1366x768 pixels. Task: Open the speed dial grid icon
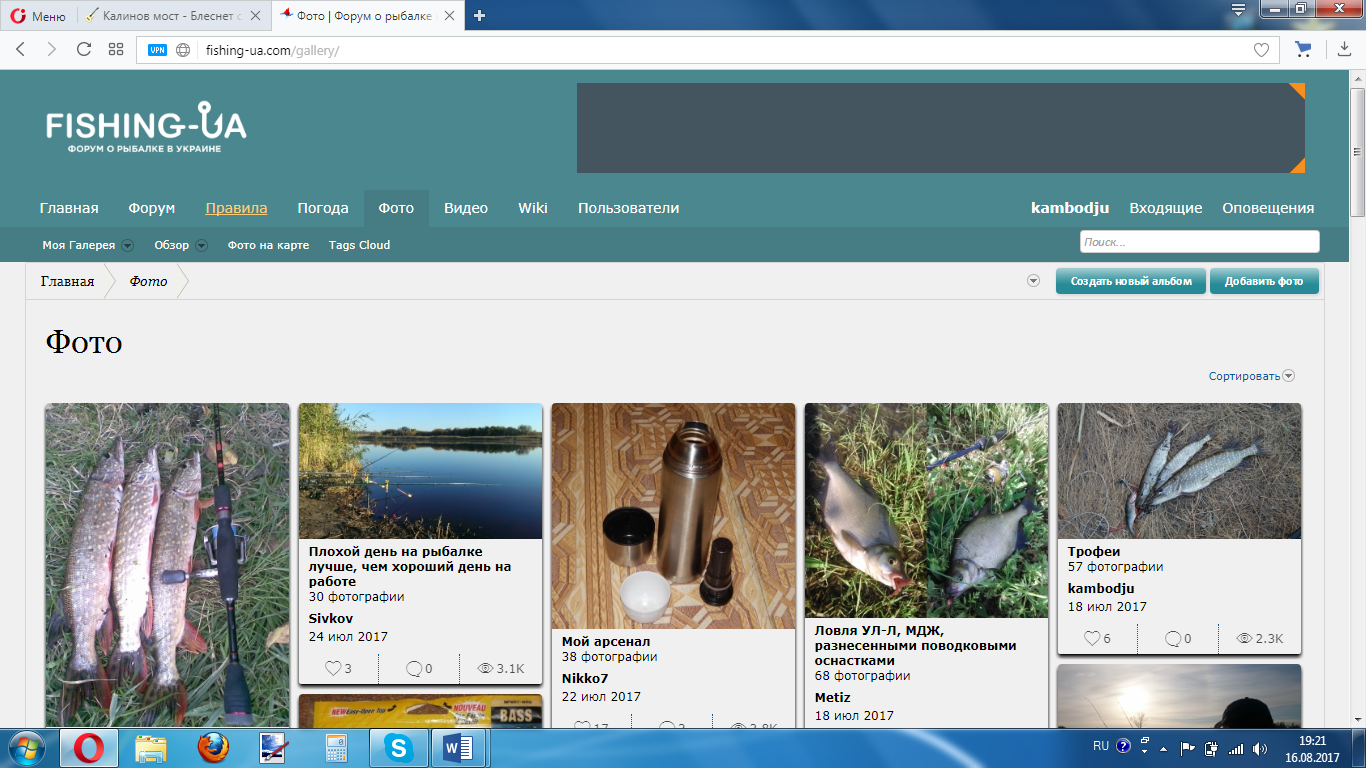[116, 49]
